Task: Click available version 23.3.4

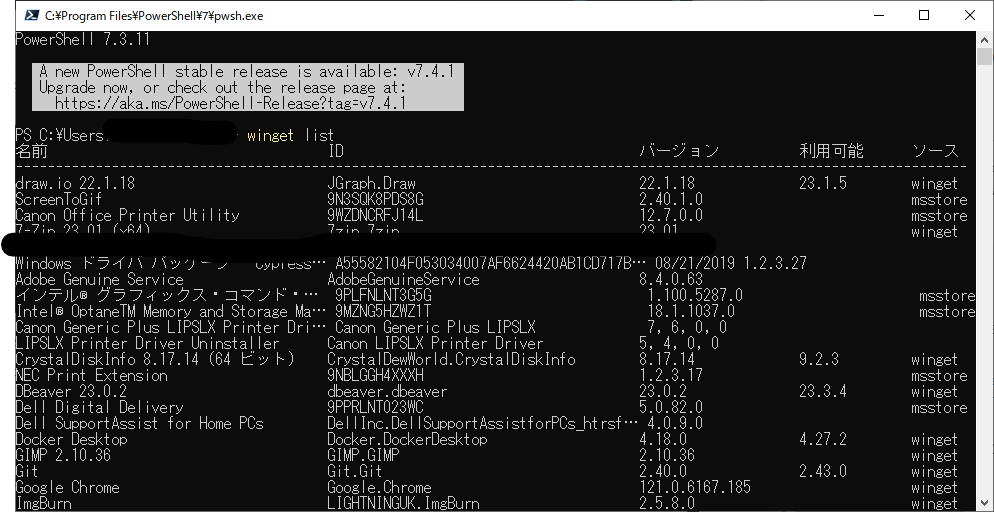Action: (822, 391)
